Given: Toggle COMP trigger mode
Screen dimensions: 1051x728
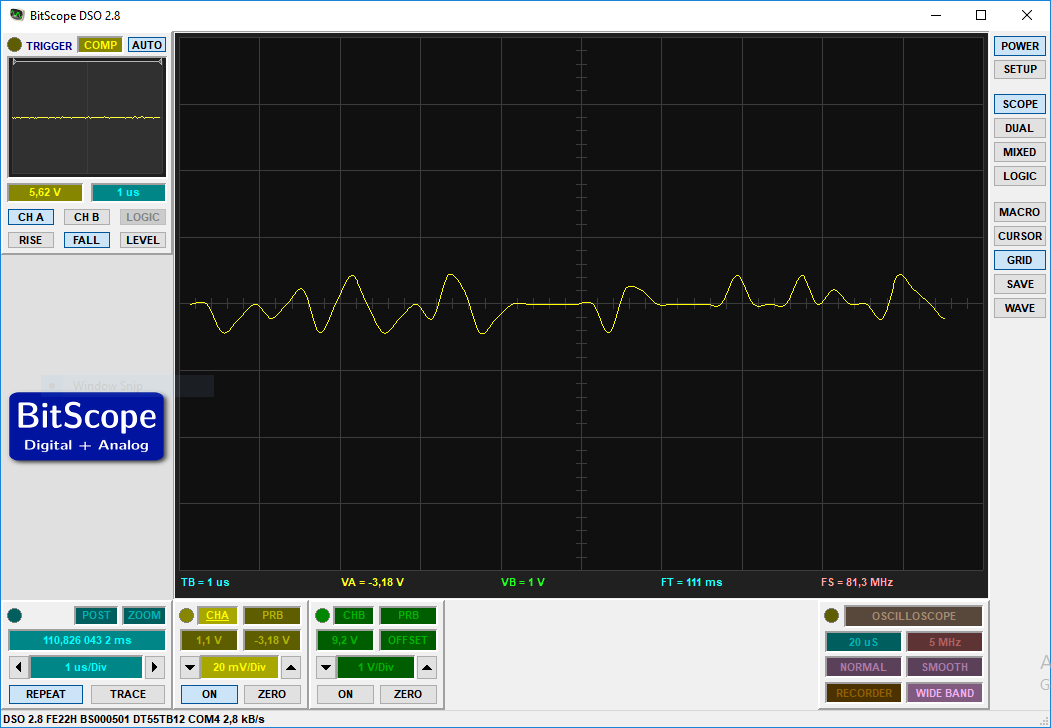Looking at the screenshot, I should (x=101, y=45).
